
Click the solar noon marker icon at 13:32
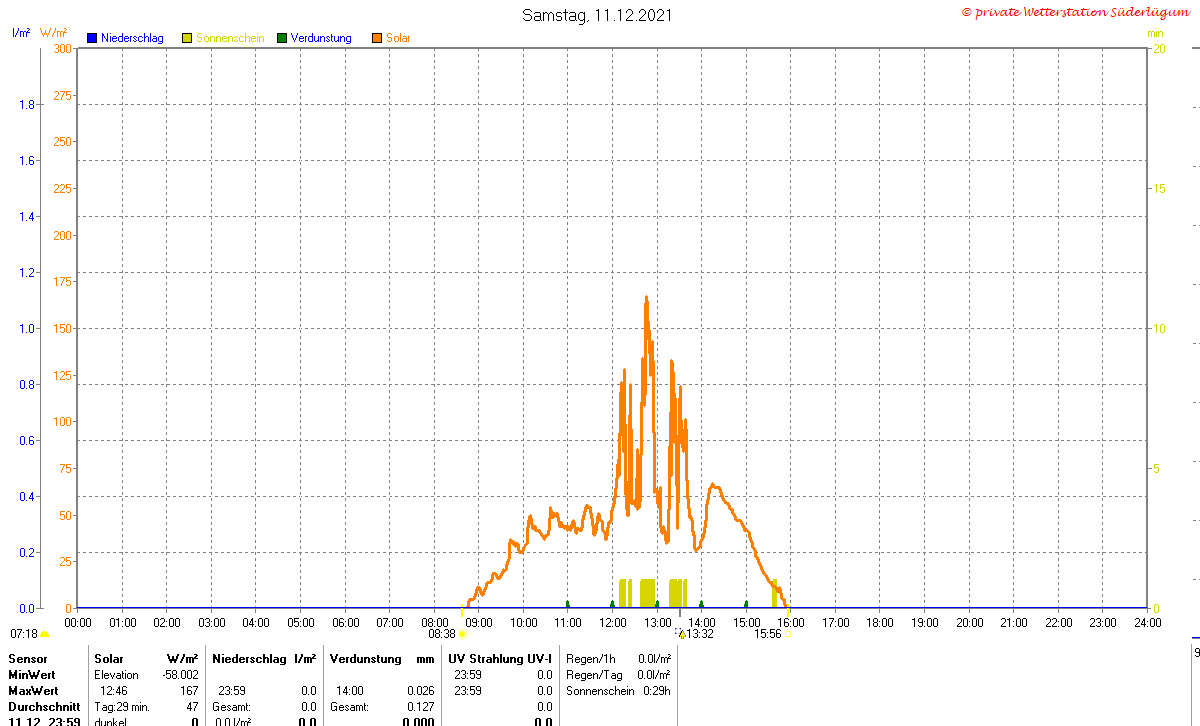tap(681, 633)
